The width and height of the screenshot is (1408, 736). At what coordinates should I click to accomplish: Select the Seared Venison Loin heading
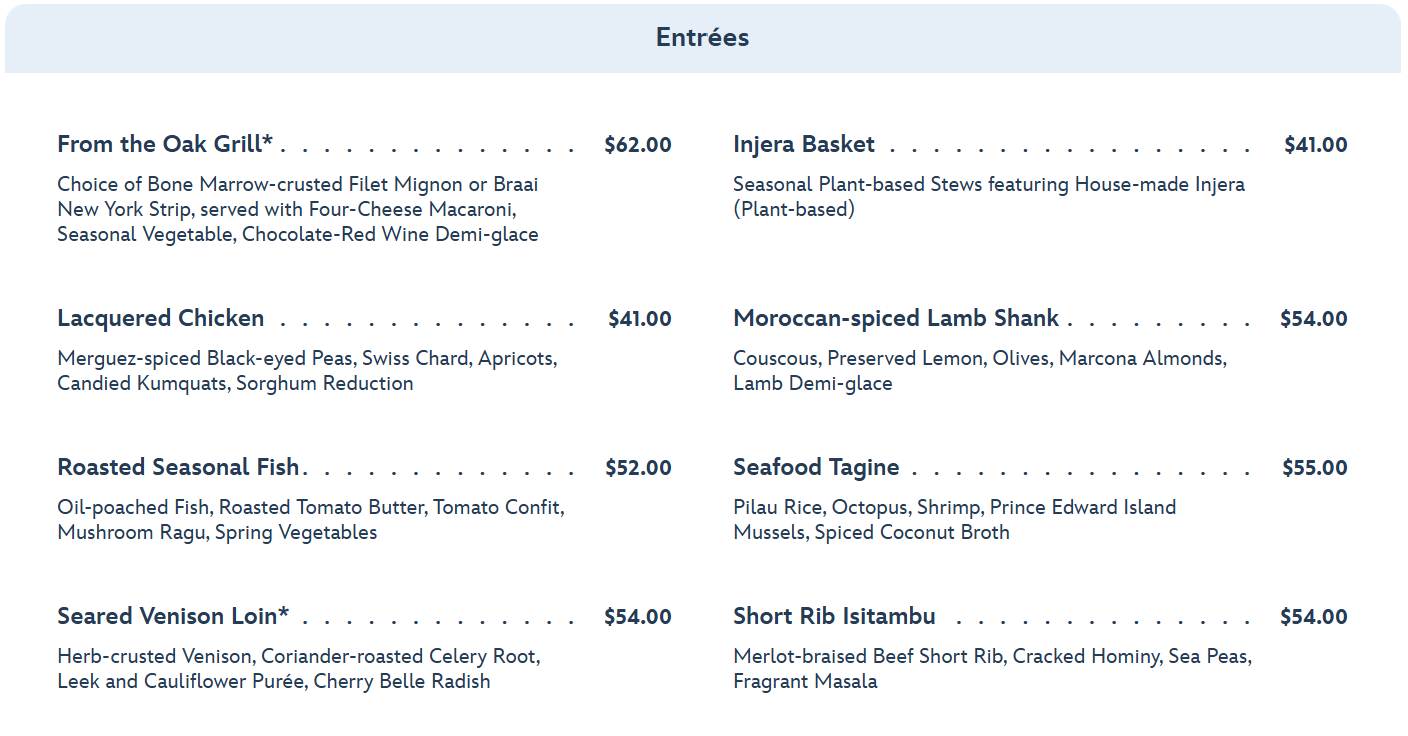pyautogui.click(x=172, y=616)
